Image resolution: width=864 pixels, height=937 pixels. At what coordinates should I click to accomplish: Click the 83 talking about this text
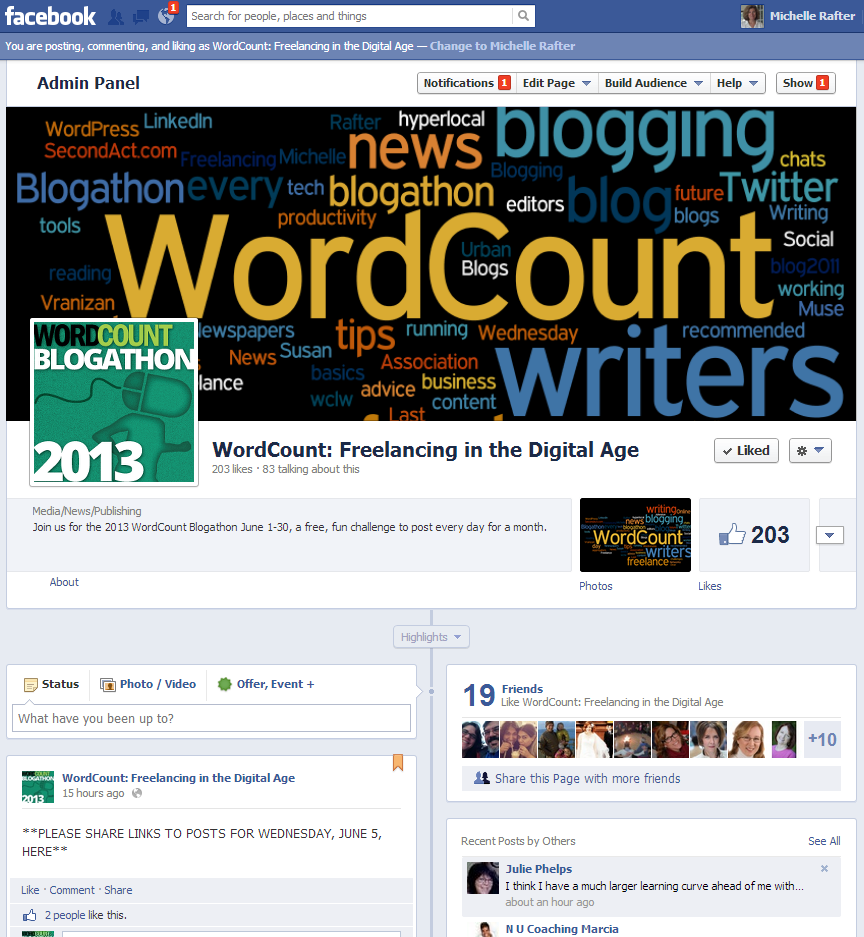tap(311, 469)
